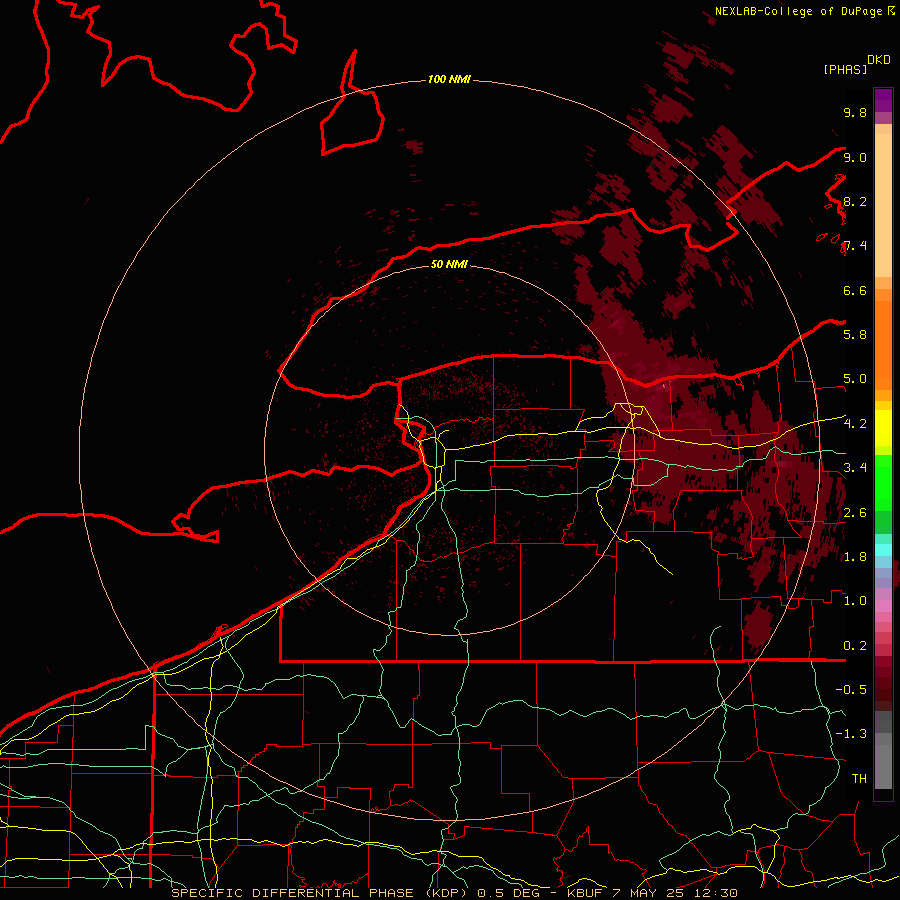Screen dimensions: 900x900
Task: Click the TH threshold label on the color scale
Action: 859,778
